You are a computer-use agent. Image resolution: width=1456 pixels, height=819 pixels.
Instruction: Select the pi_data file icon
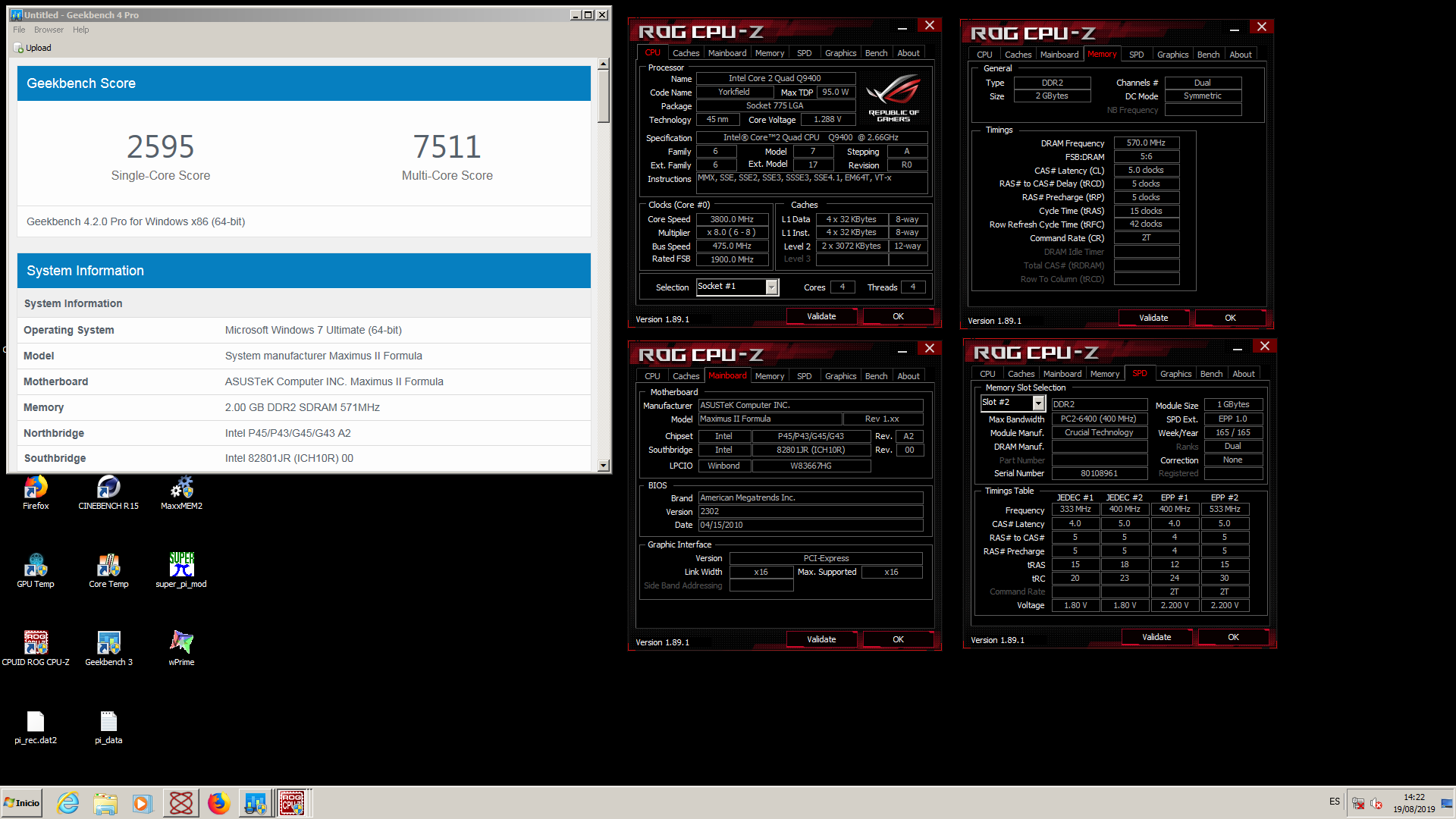tap(108, 728)
